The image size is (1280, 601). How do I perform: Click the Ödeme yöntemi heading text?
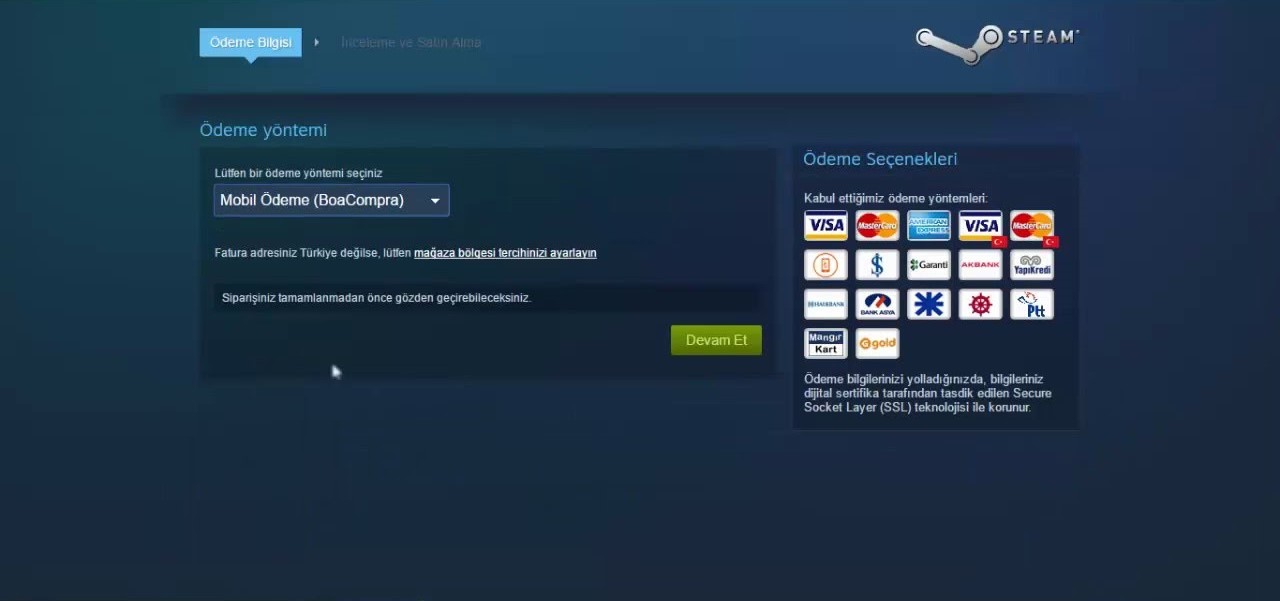point(263,130)
